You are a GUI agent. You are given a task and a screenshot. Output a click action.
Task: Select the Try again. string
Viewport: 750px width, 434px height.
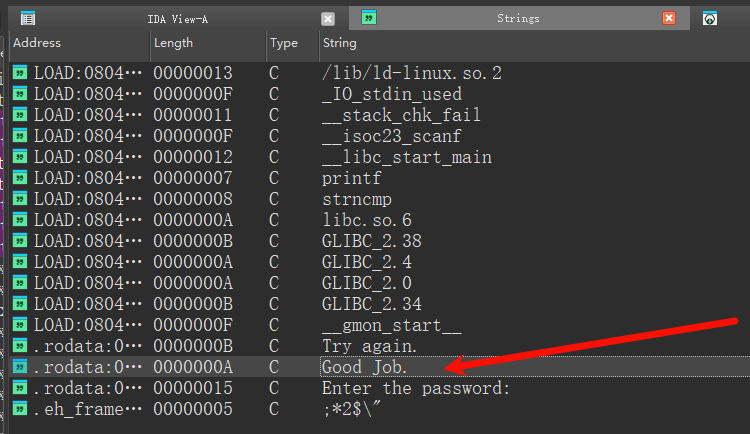[x=369, y=346]
